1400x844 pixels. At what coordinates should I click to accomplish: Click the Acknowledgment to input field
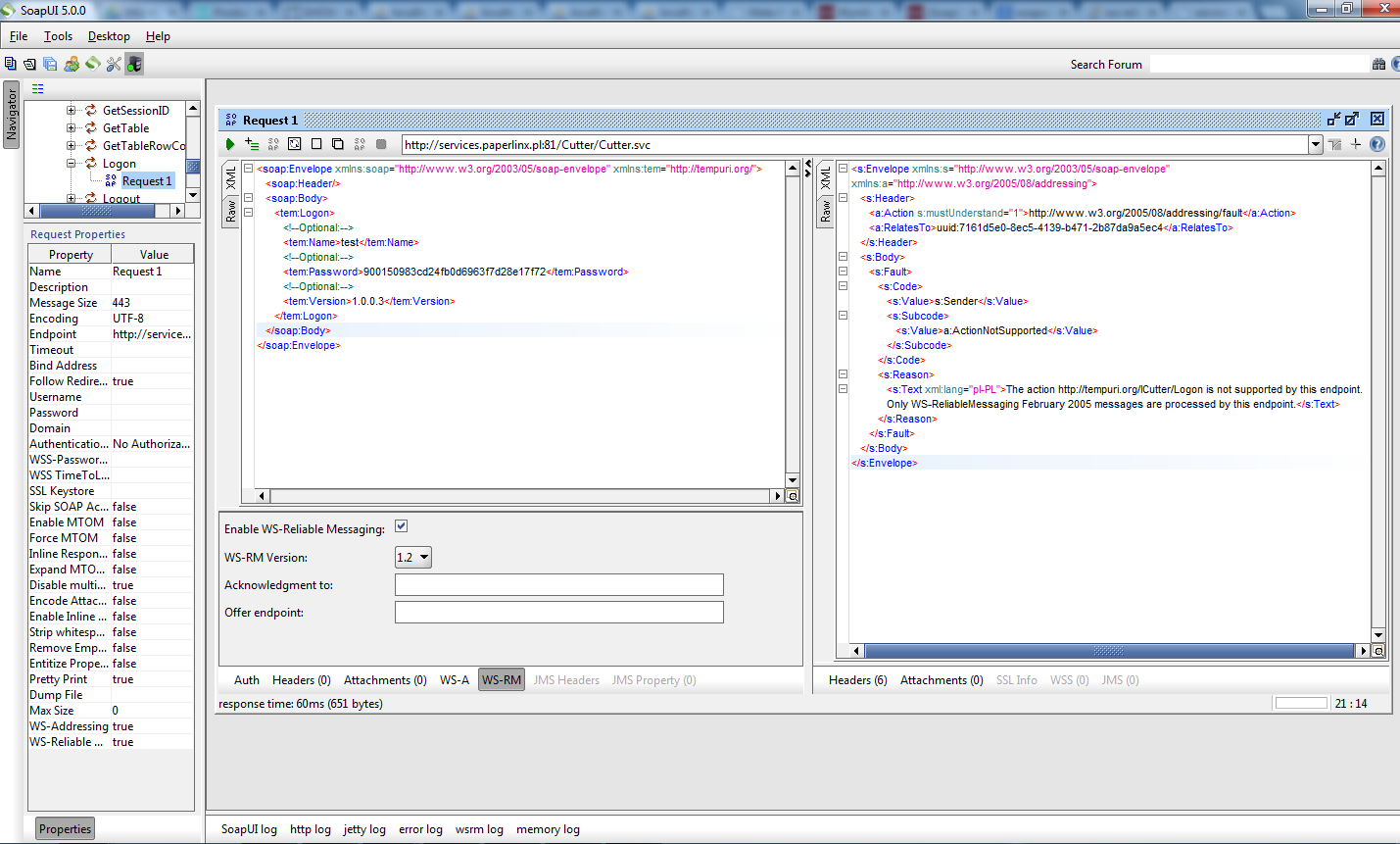558,585
